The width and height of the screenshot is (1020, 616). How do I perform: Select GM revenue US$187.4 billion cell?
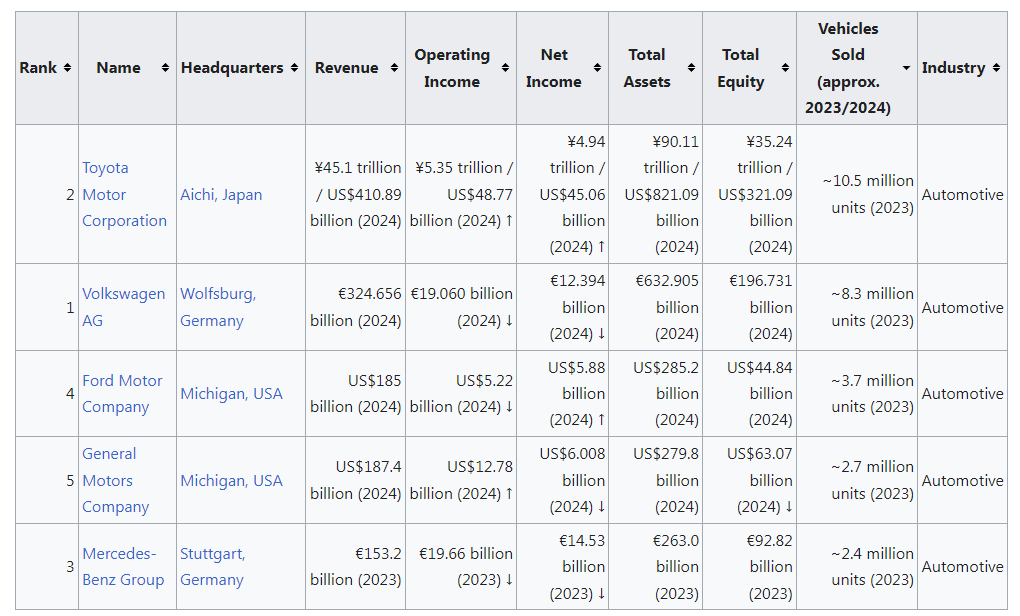pyautogui.click(x=355, y=480)
